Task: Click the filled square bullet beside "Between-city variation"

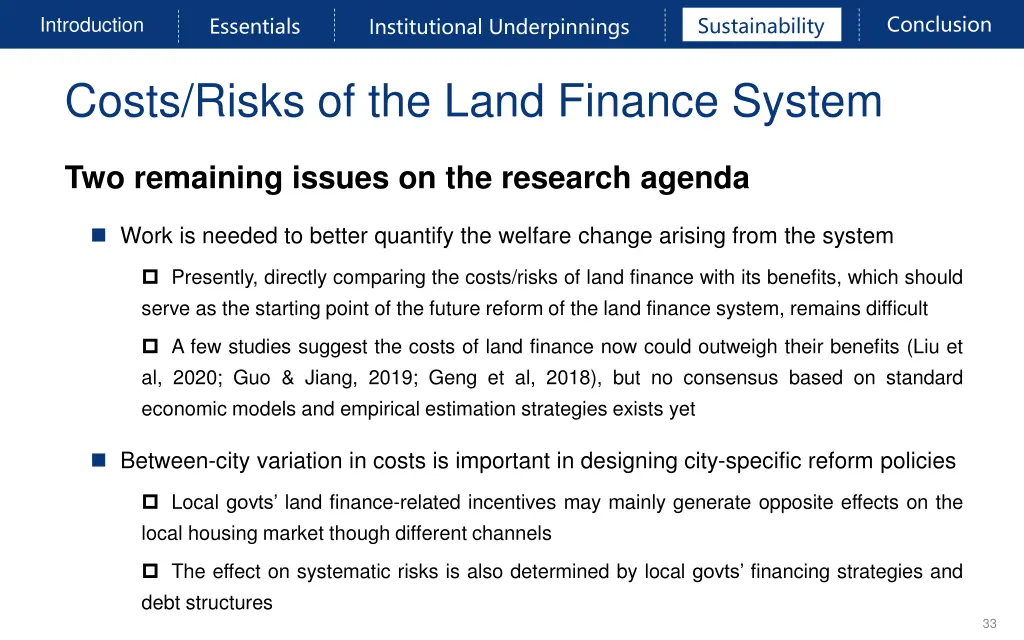Action: 99,461
